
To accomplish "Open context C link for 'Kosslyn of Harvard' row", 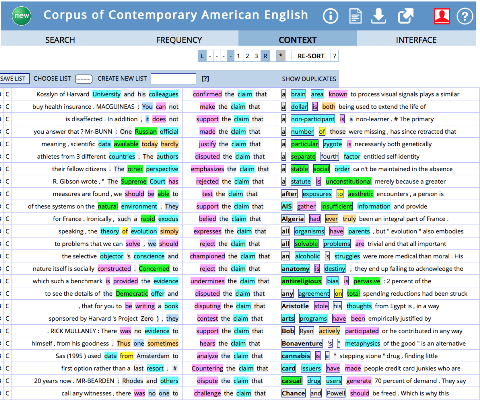I will pos(7,94).
